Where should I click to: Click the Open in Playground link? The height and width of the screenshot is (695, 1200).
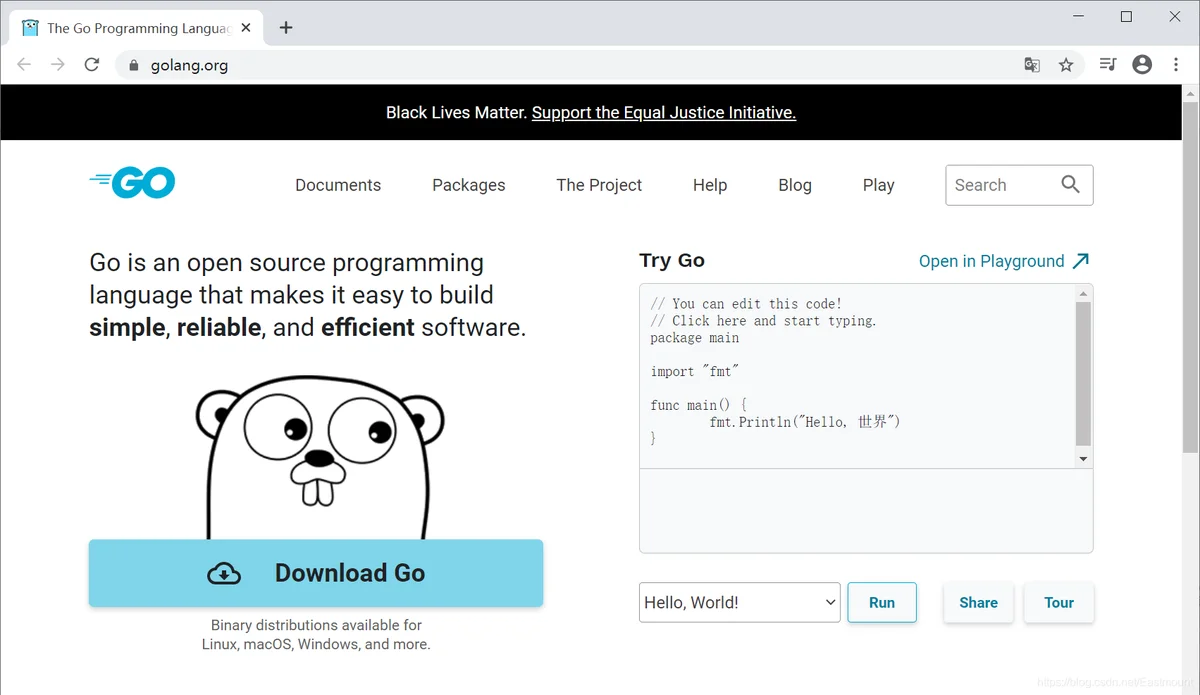pos(992,261)
